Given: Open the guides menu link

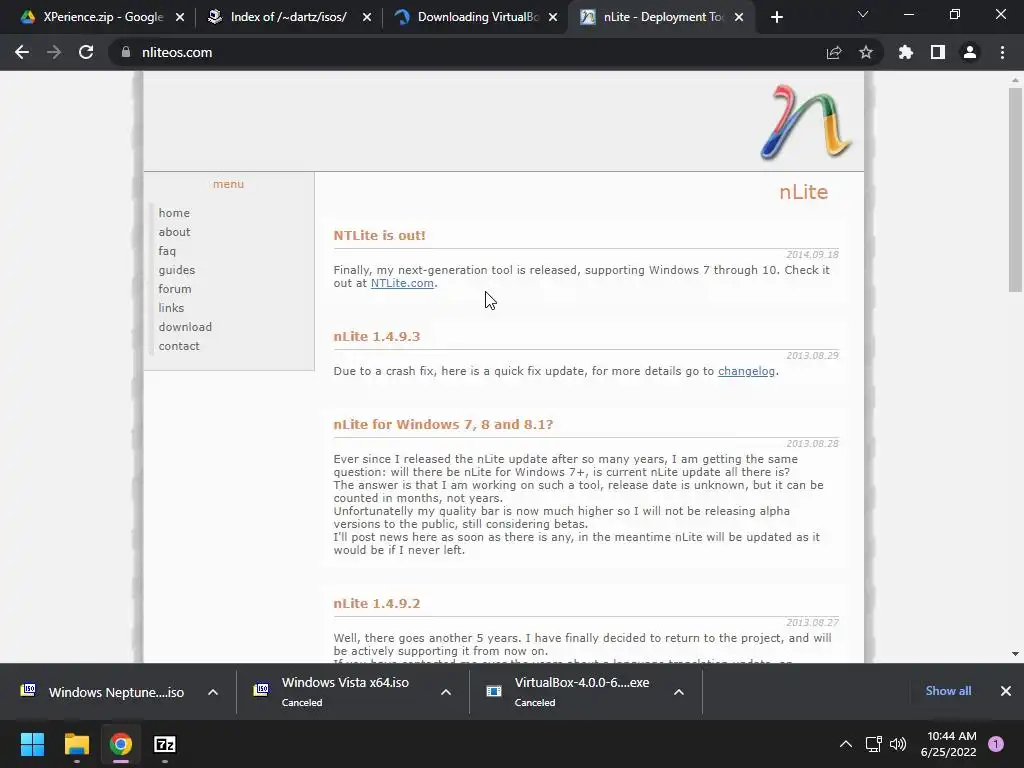Looking at the screenshot, I should pyautogui.click(x=176, y=270).
